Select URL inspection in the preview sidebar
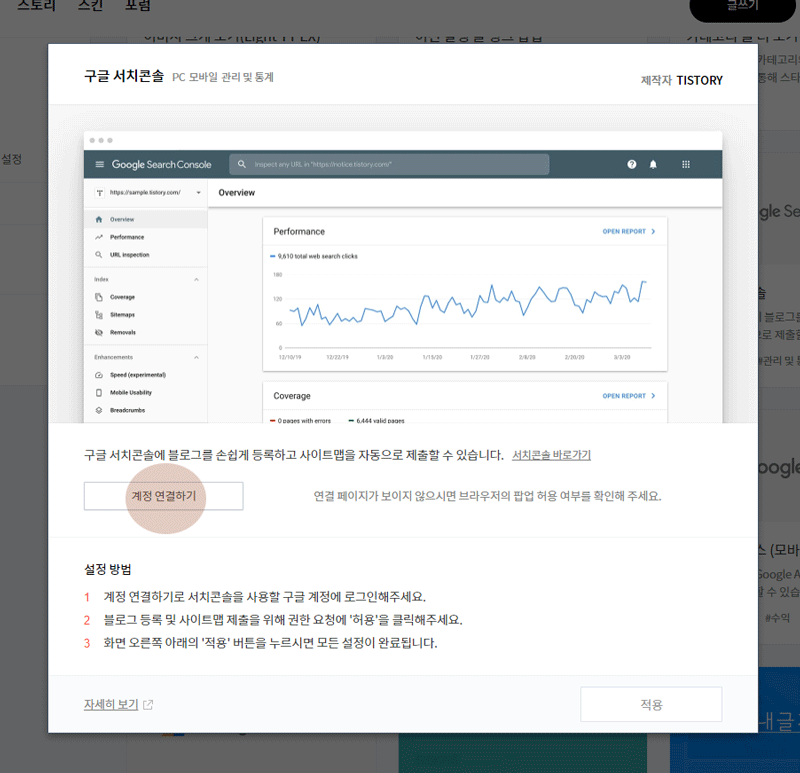The width and height of the screenshot is (800, 773). (145, 255)
